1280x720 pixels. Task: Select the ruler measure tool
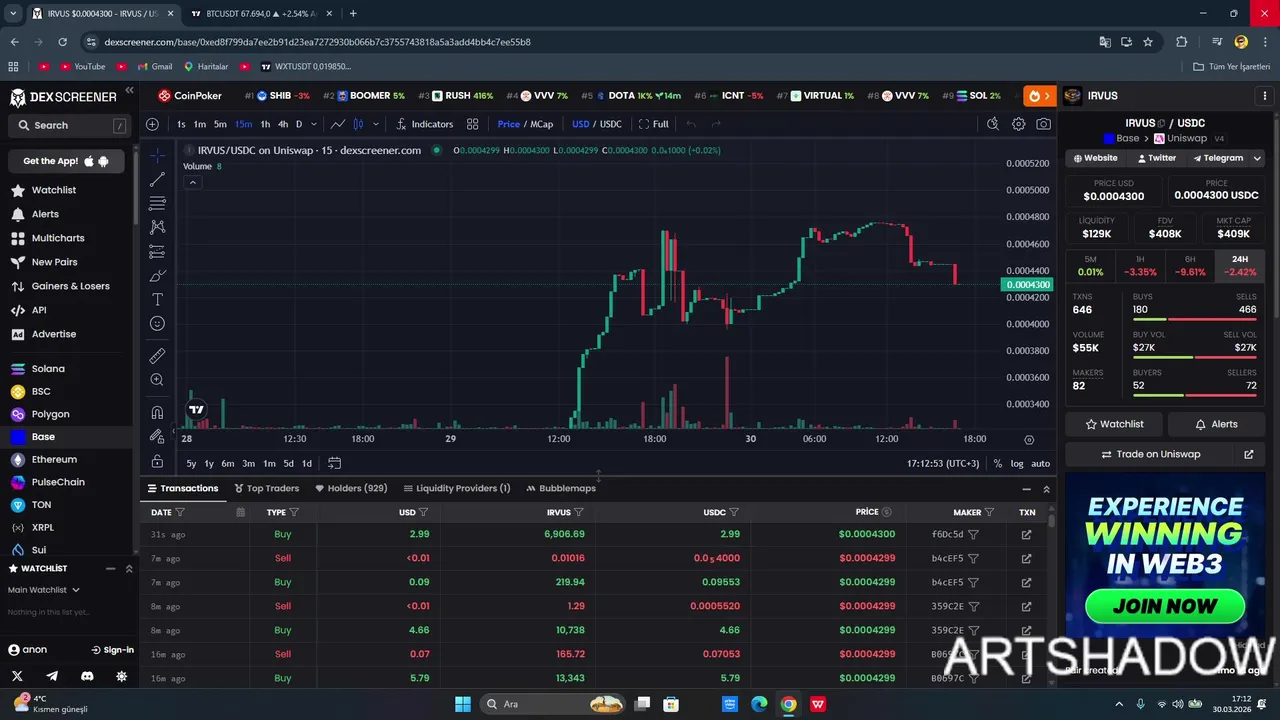pos(157,355)
